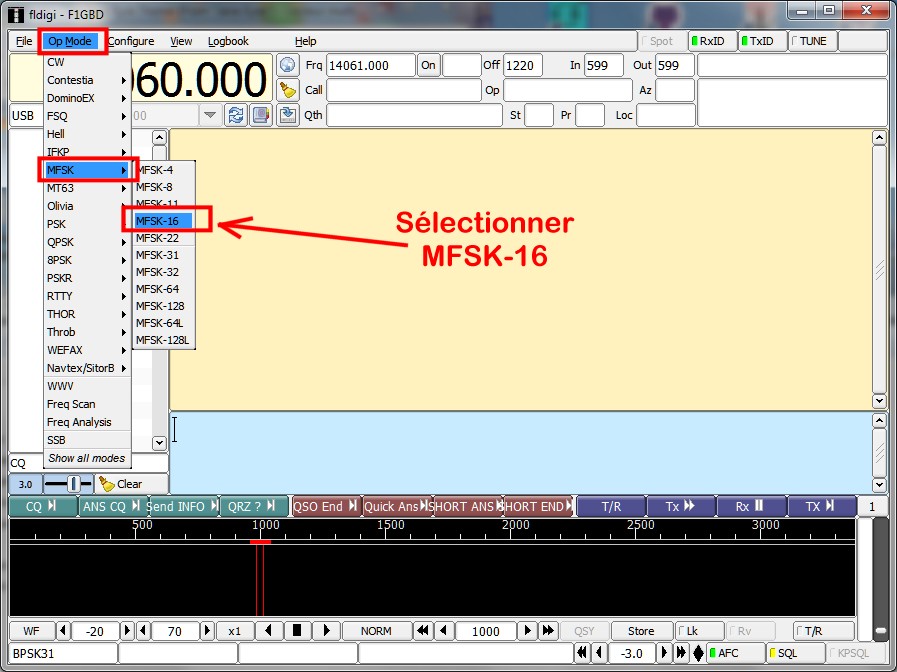Click the blue transmit text pane
This screenshot has height=672, width=897.
pos(521,452)
